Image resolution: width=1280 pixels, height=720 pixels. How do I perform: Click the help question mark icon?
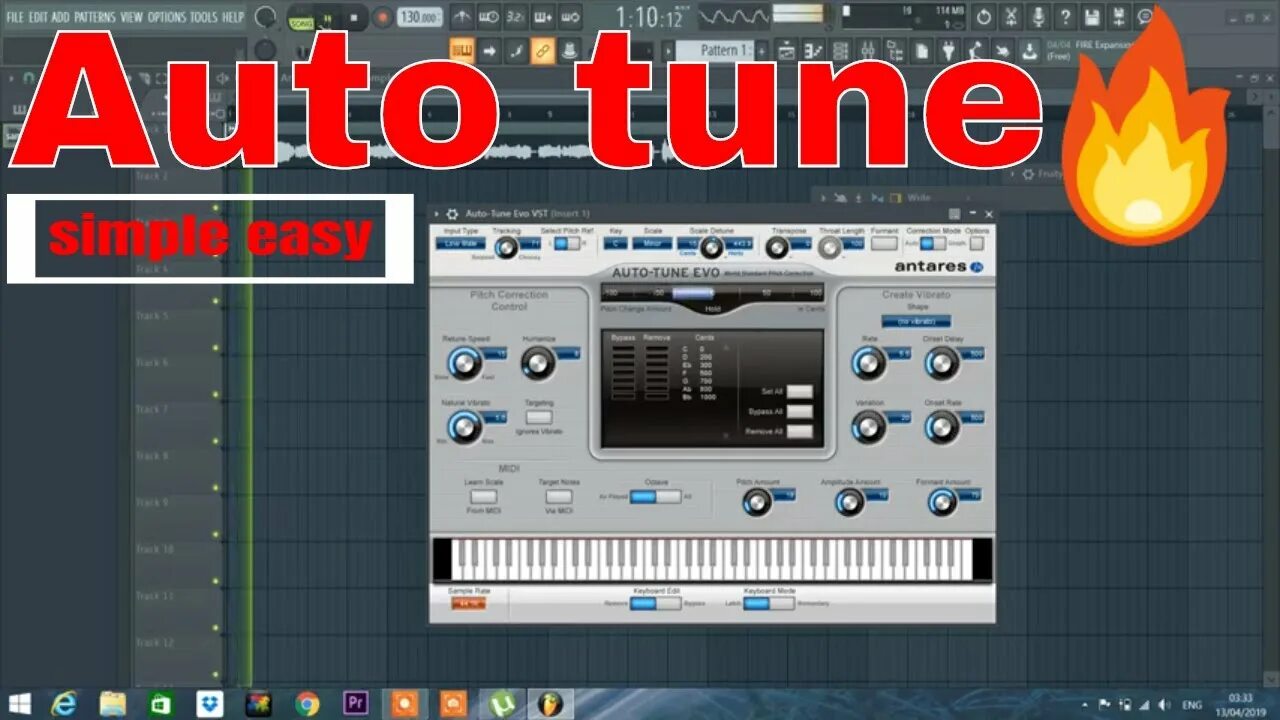pos(1065,17)
